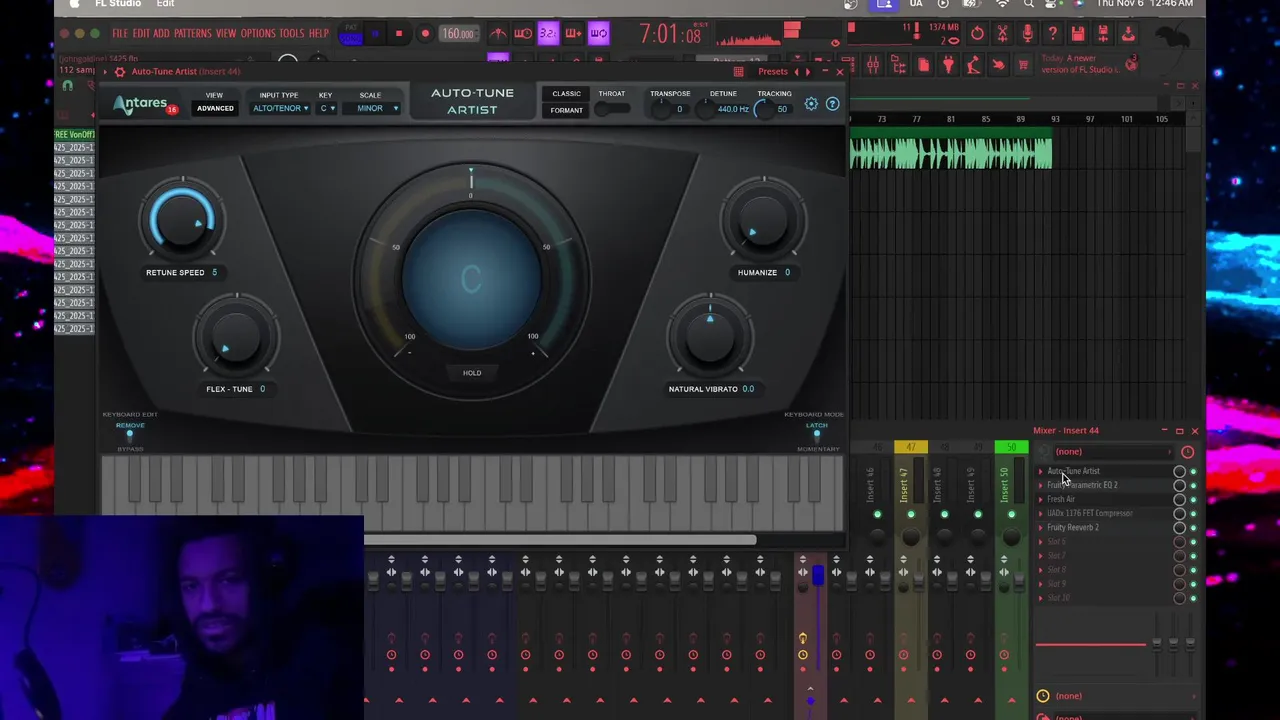The height and width of the screenshot is (720, 1280).
Task: Click the DETUNE 440.0 Hz knob
Action: [x=708, y=109]
